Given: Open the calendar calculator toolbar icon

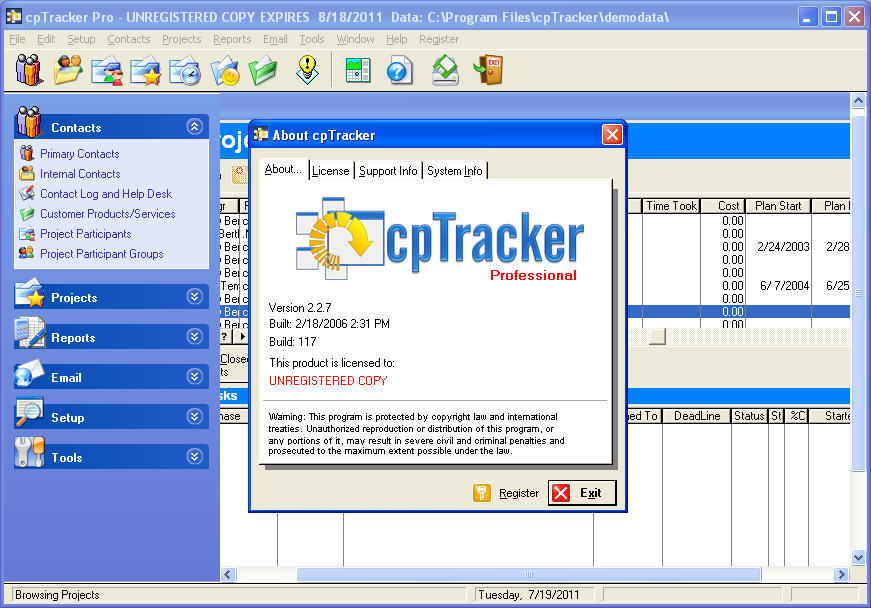Looking at the screenshot, I should pos(358,71).
